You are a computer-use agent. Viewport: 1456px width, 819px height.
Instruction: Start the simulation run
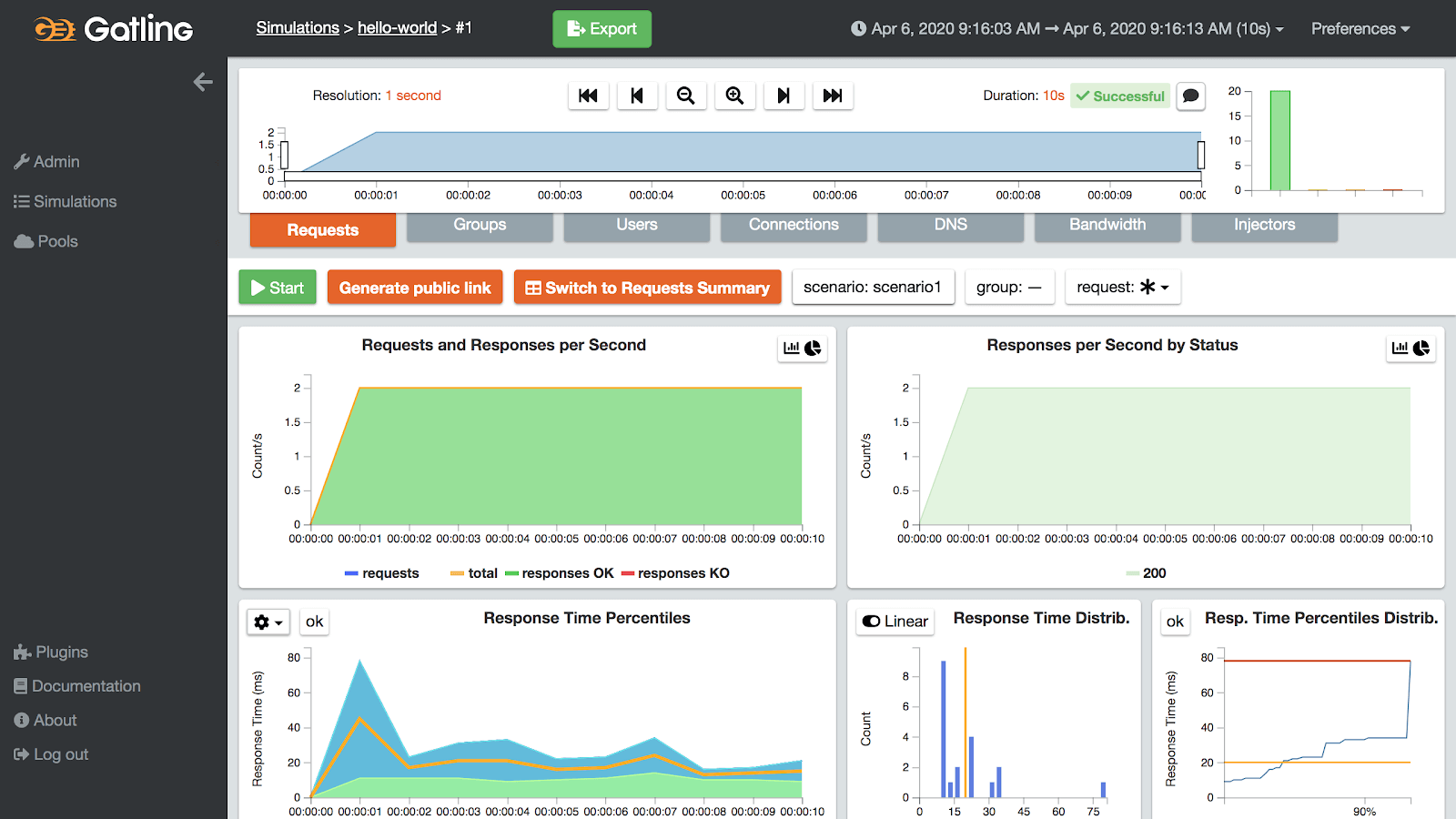pos(278,288)
